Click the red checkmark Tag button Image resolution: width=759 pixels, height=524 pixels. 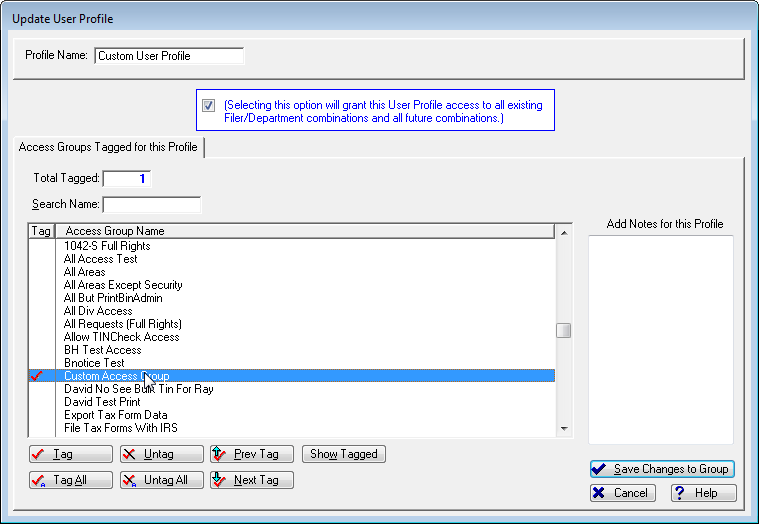click(x=70, y=454)
